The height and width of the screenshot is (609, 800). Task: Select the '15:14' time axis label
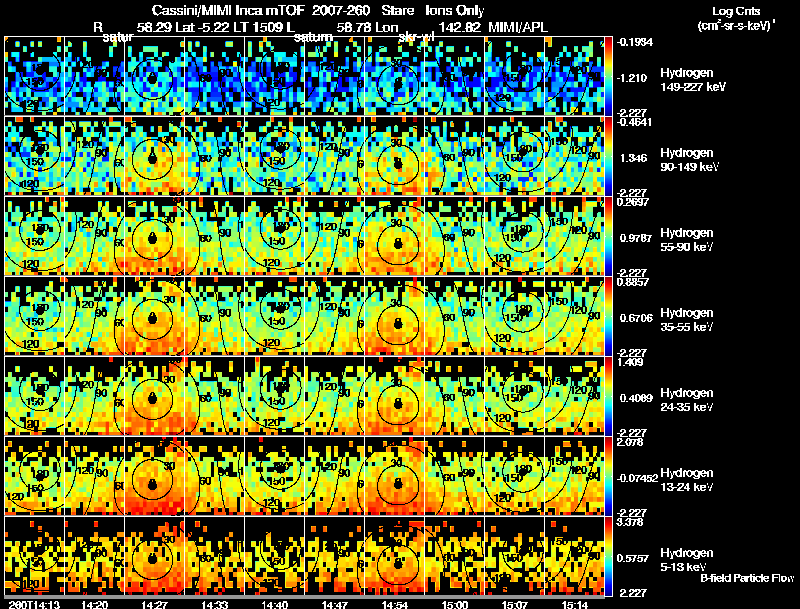(x=574, y=604)
